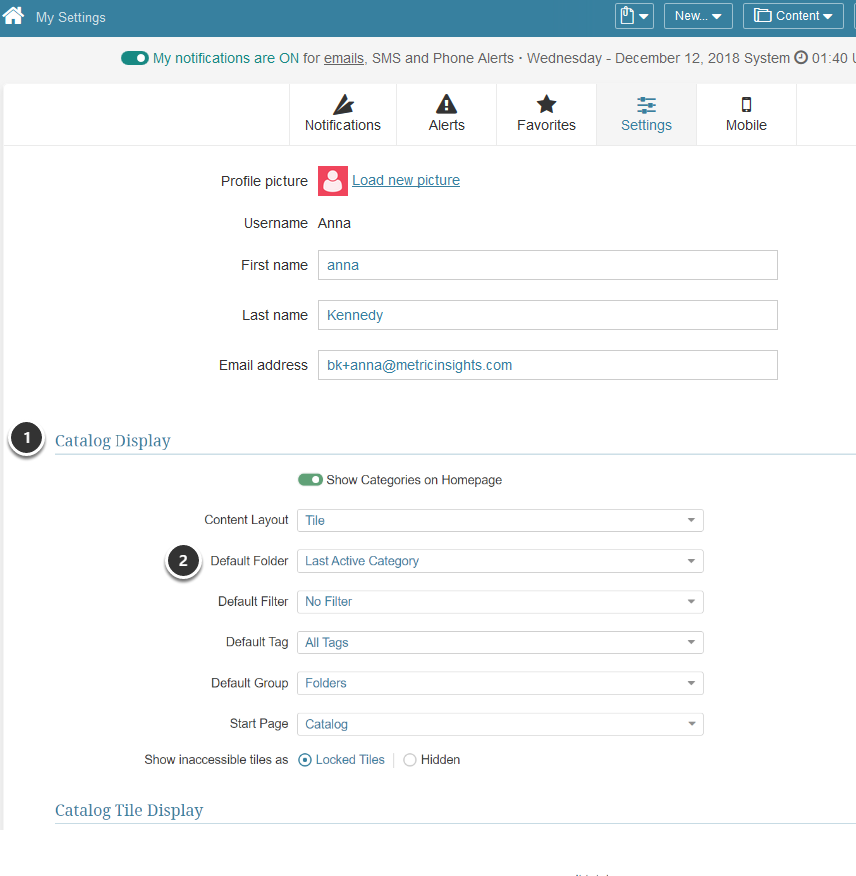Image resolution: width=856 pixels, height=876 pixels.
Task: Open the Favorites star tab
Action: click(x=546, y=115)
